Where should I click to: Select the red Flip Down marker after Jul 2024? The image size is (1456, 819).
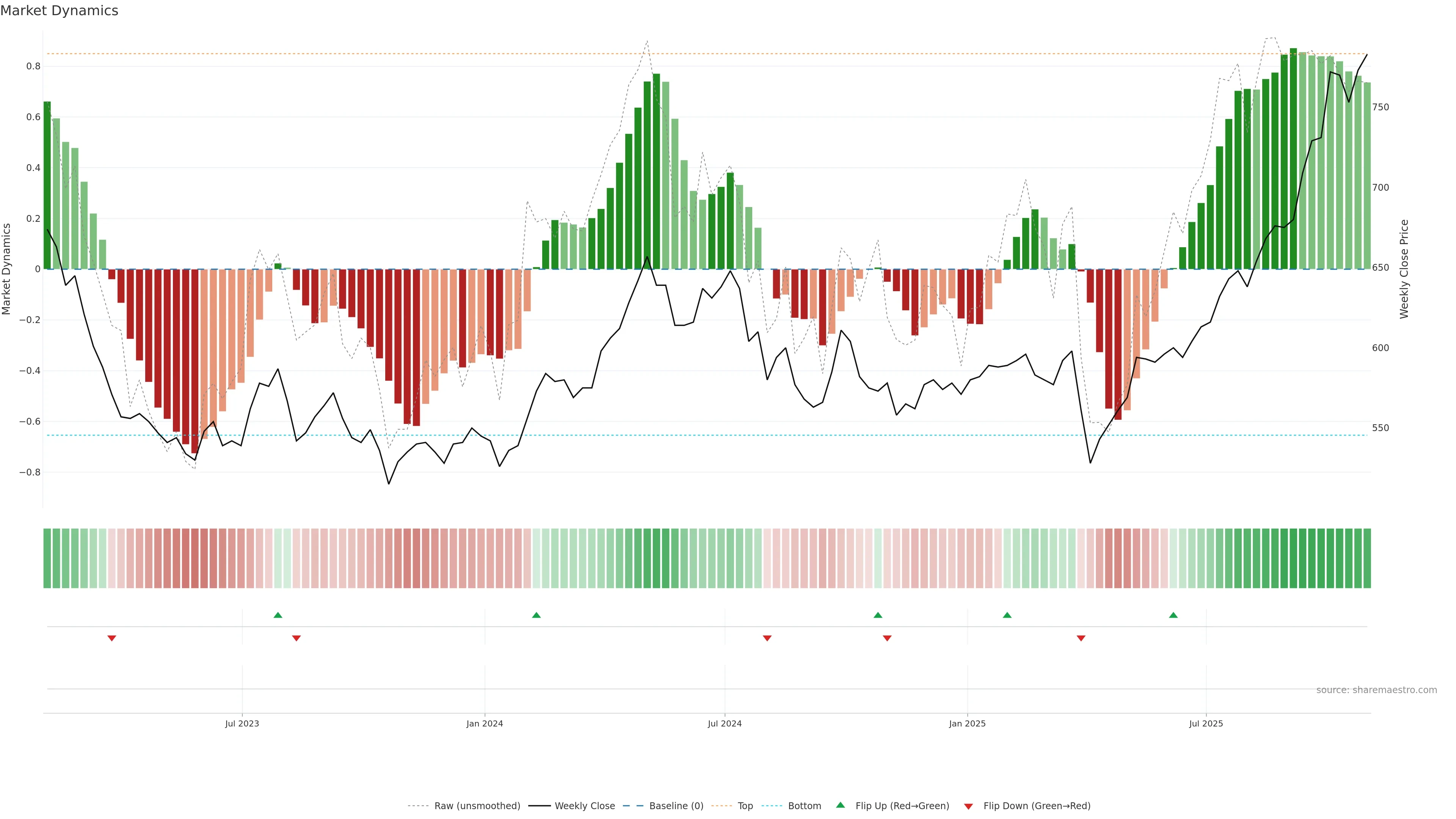pos(767,638)
